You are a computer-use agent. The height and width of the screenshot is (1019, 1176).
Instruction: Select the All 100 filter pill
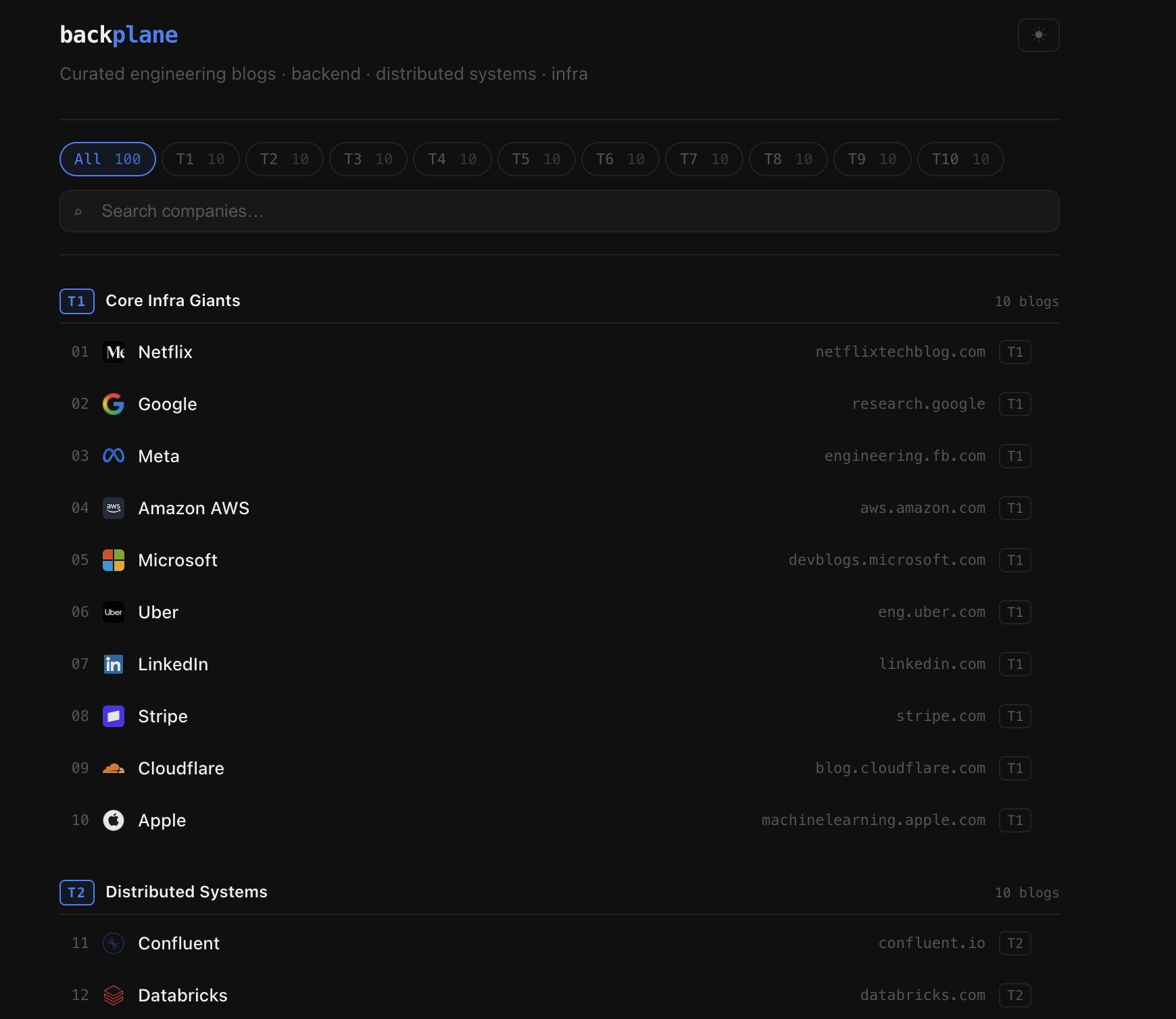(107, 159)
